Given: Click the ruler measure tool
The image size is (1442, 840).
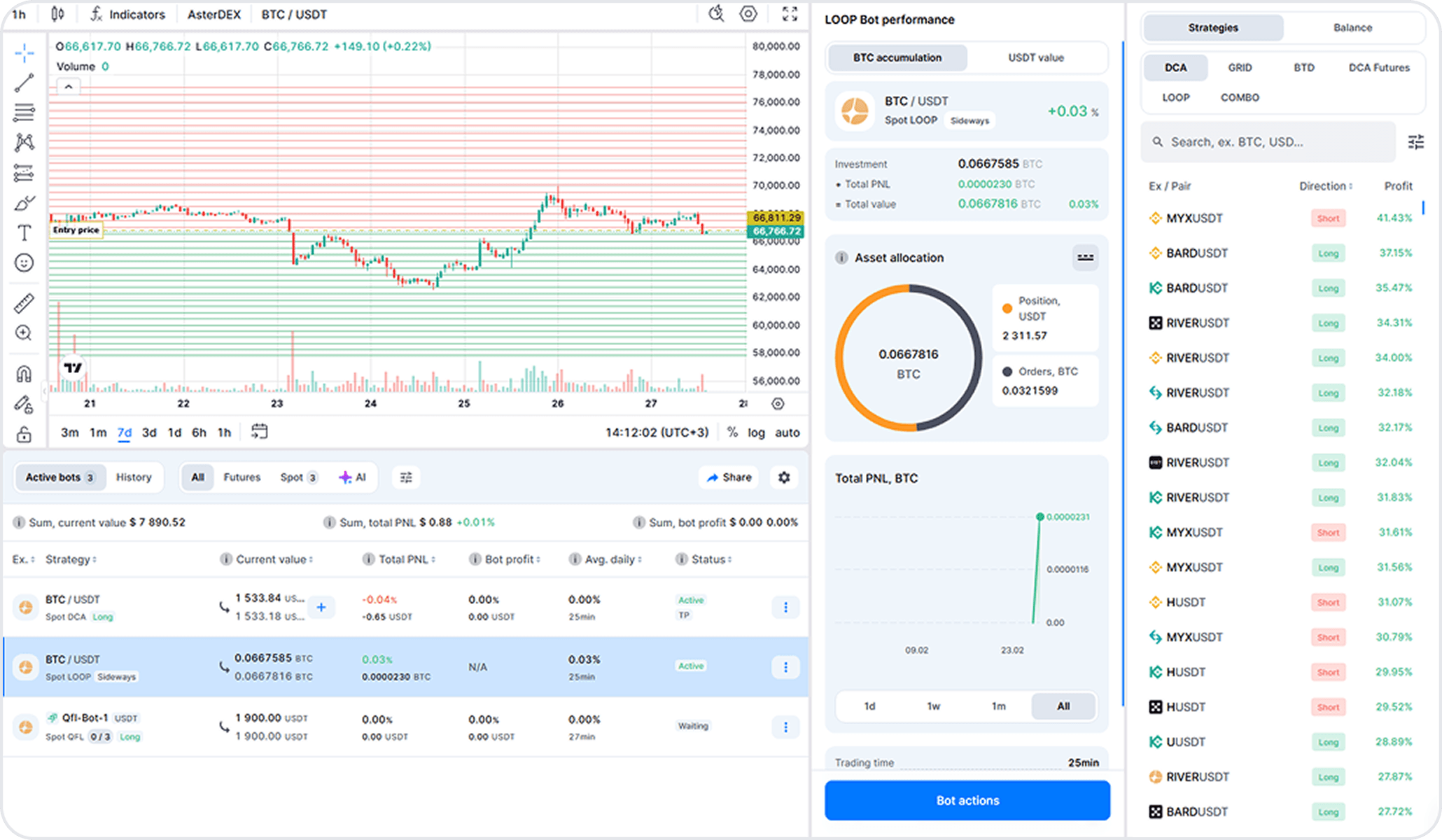Looking at the screenshot, I should pyautogui.click(x=24, y=303).
